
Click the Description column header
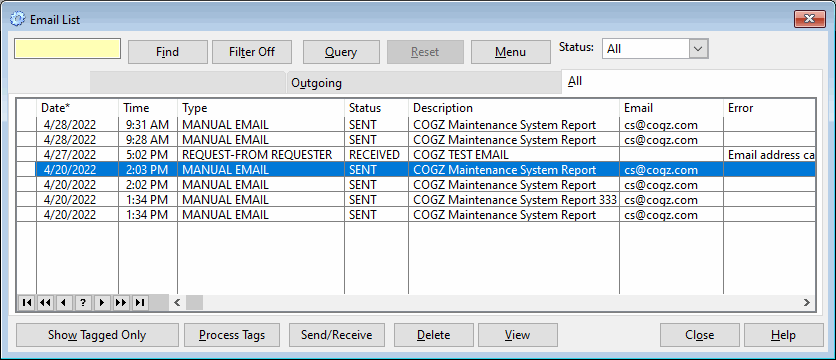(x=514, y=108)
